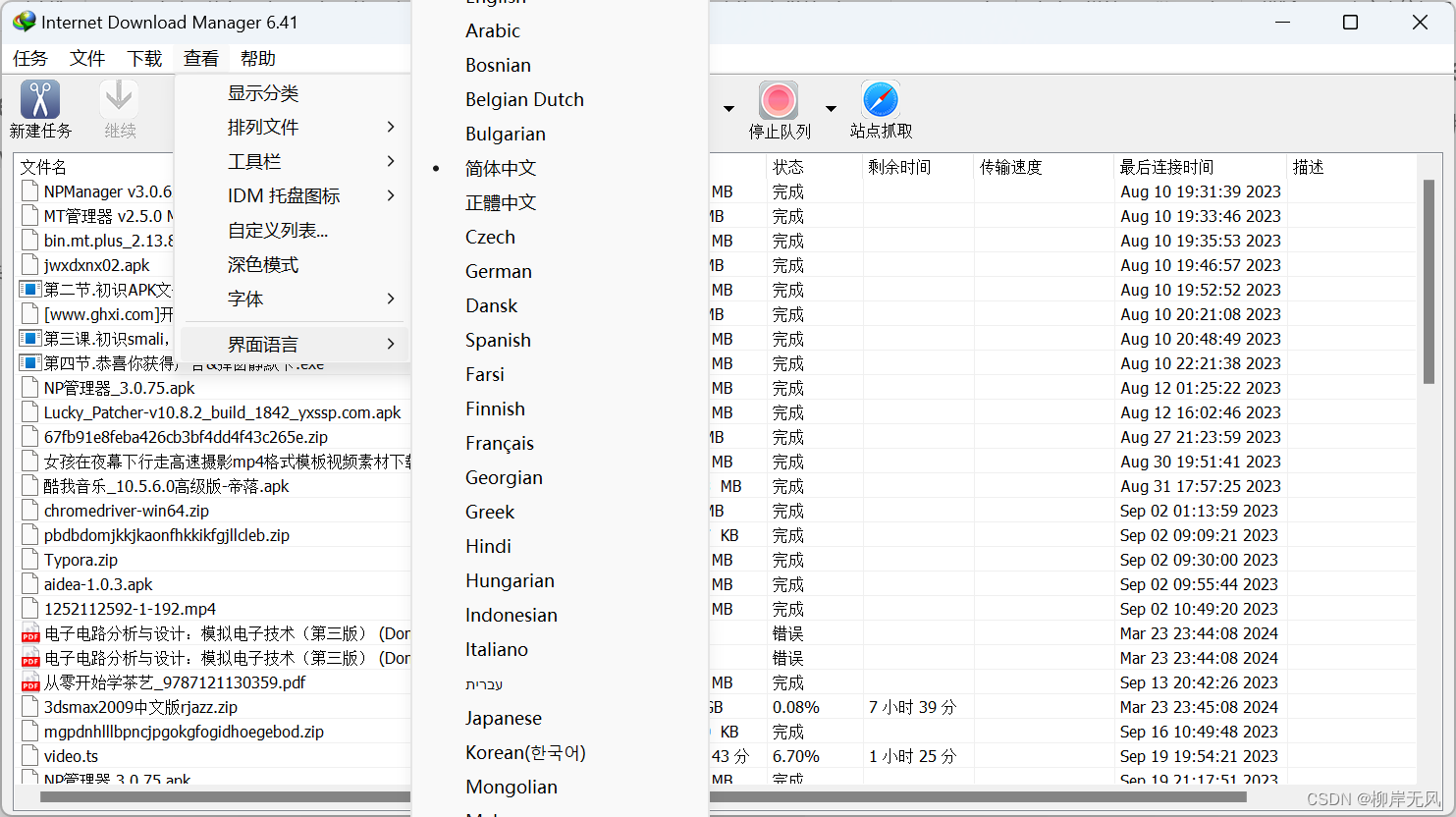The height and width of the screenshot is (817, 1456).
Task: Open the 文件 menu
Action: (x=87, y=59)
